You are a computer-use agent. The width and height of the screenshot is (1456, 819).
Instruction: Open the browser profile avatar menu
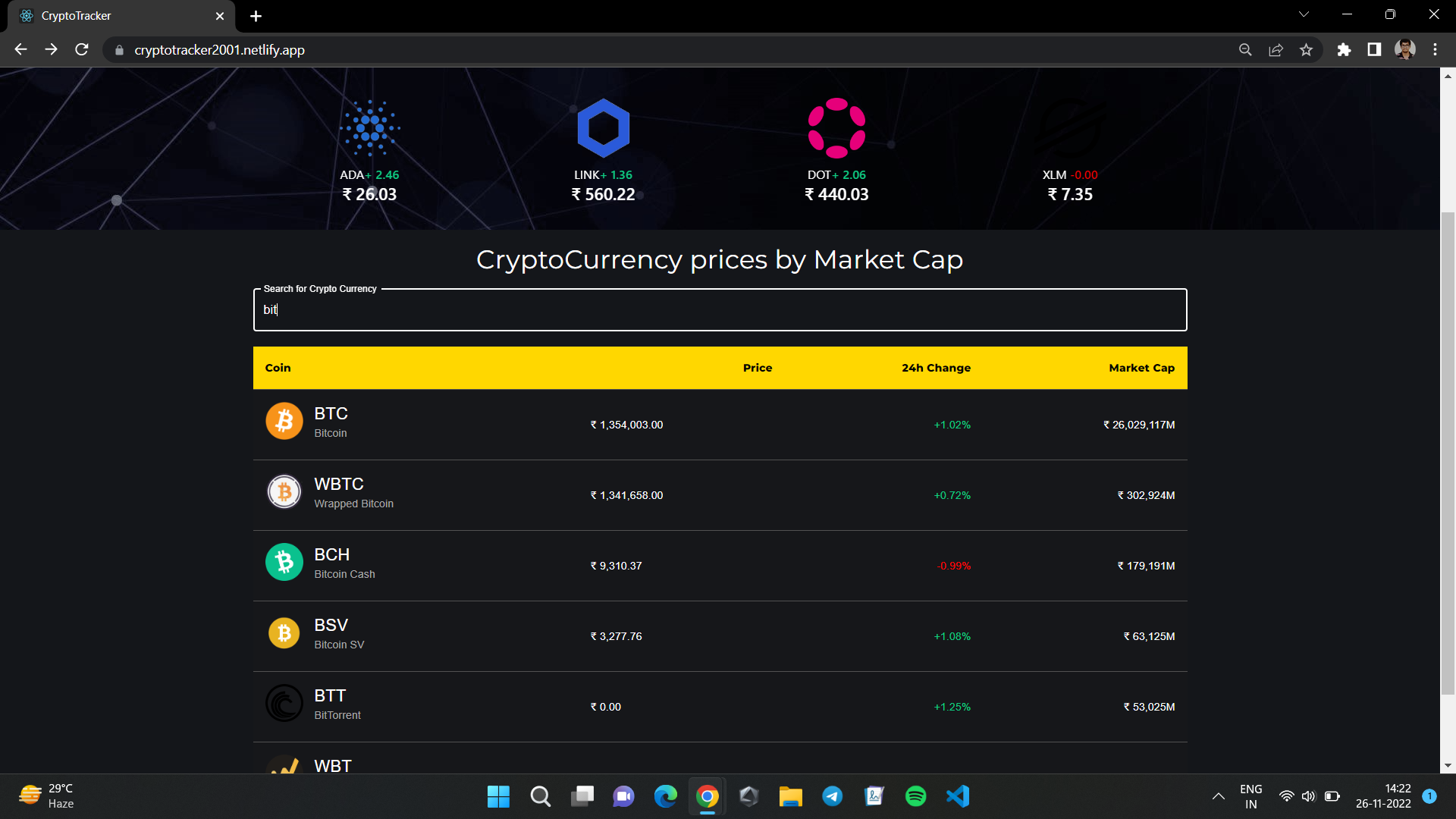click(x=1405, y=49)
